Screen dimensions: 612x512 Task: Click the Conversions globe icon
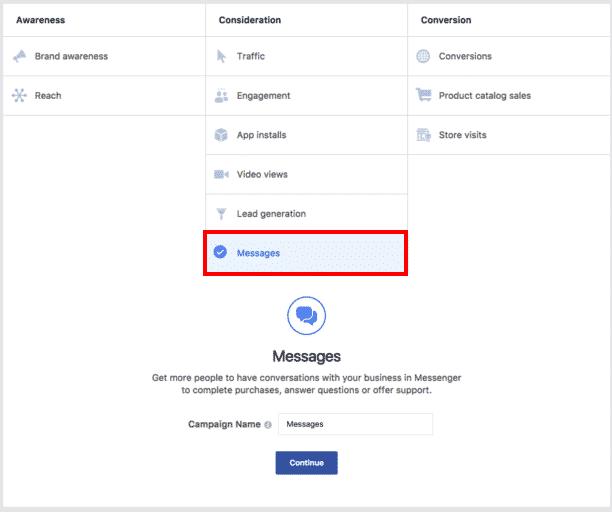click(423, 57)
